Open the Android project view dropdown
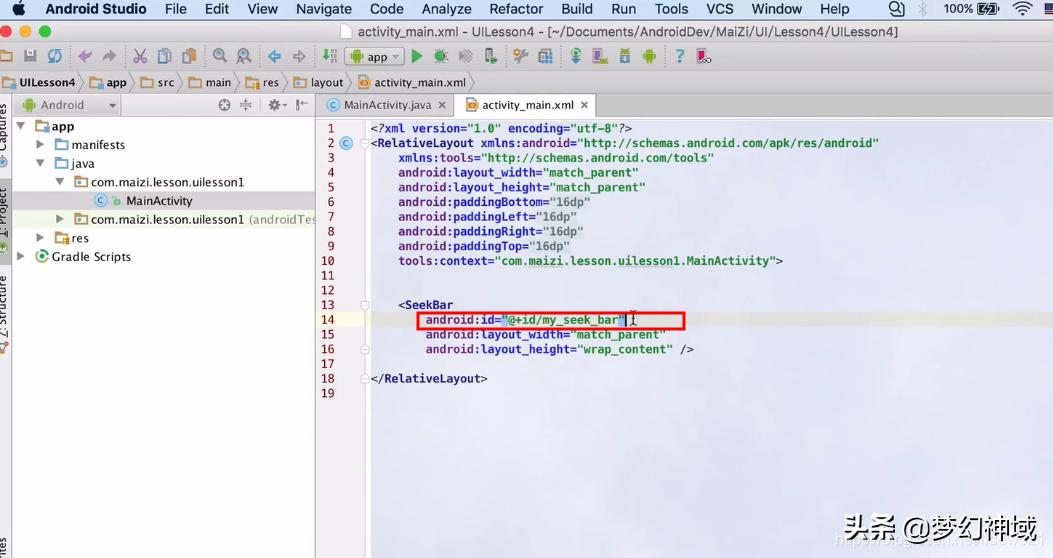This screenshot has width=1053, height=558. pyautogui.click(x=69, y=105)
